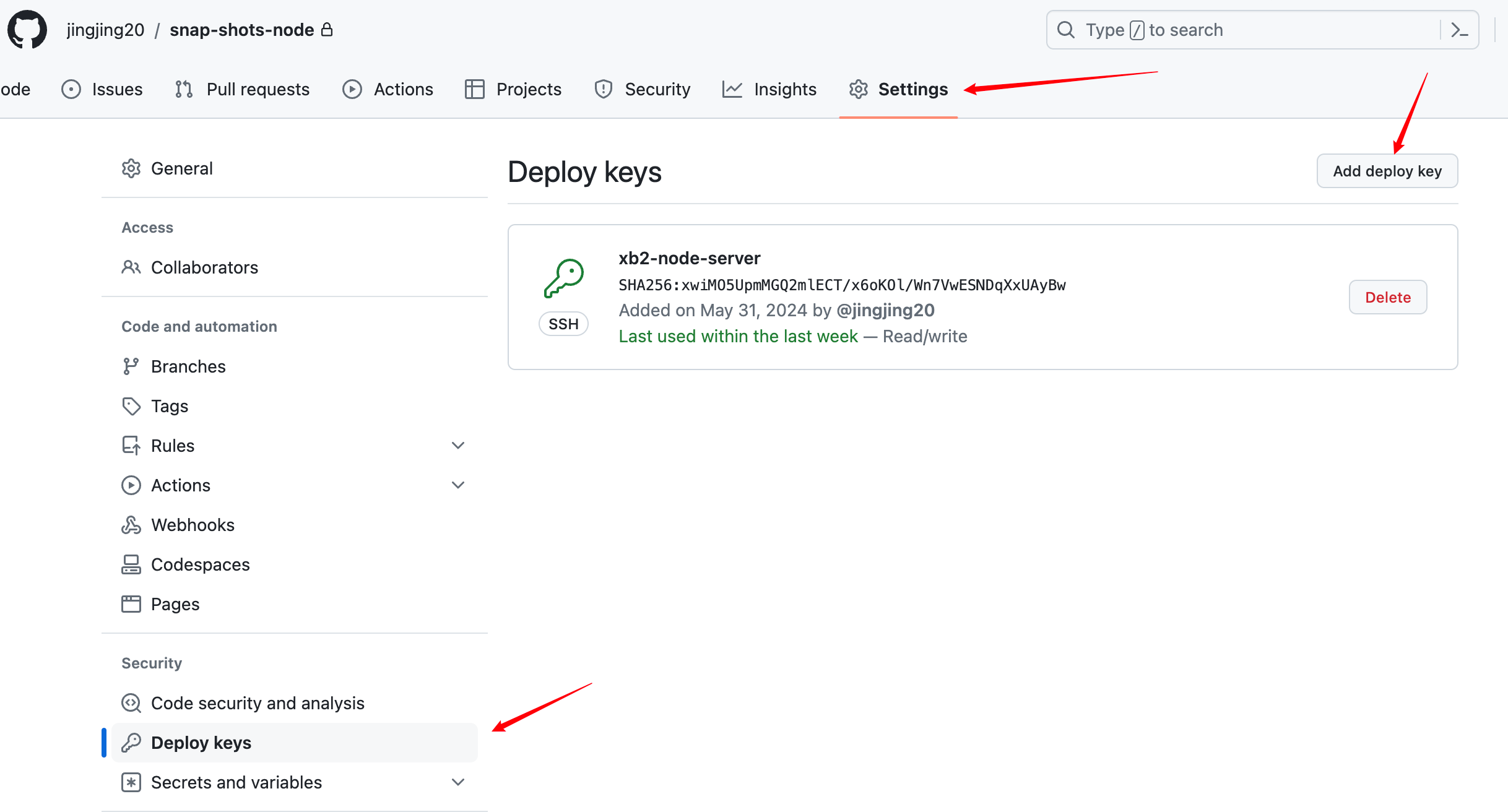Open the command palette icon in search bar
Viewport: 1508px width, 812px height.
click(1459, 30)
